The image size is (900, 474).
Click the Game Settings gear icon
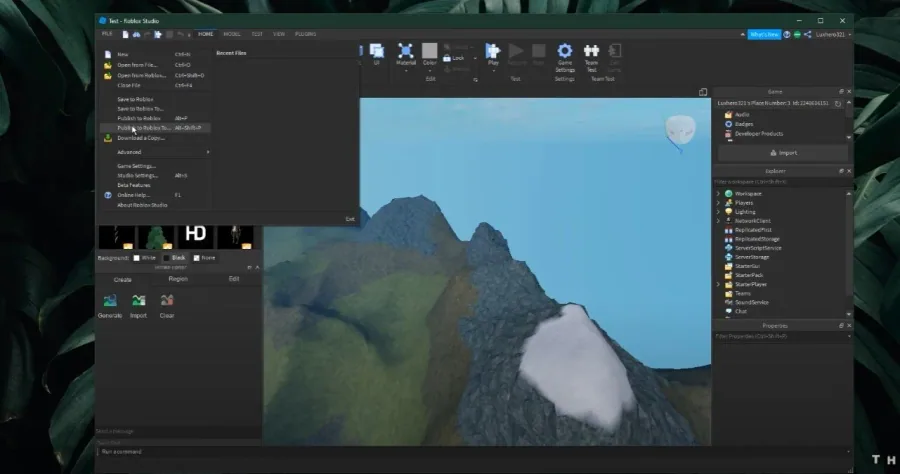[x=565, y=51]
